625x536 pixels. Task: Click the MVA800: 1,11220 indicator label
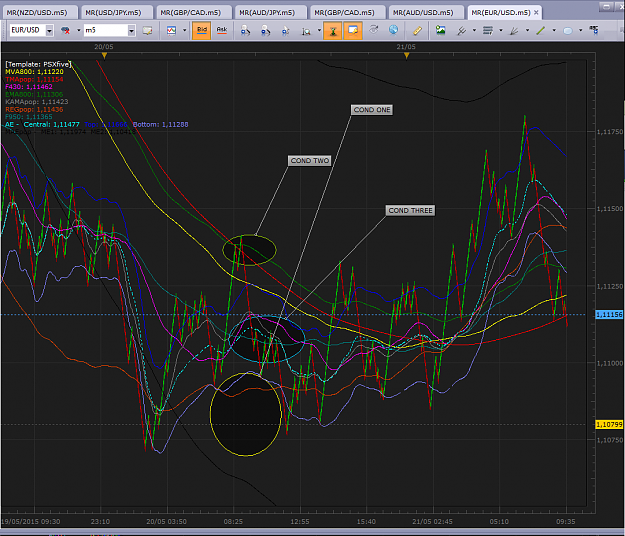tap(34, 72)
